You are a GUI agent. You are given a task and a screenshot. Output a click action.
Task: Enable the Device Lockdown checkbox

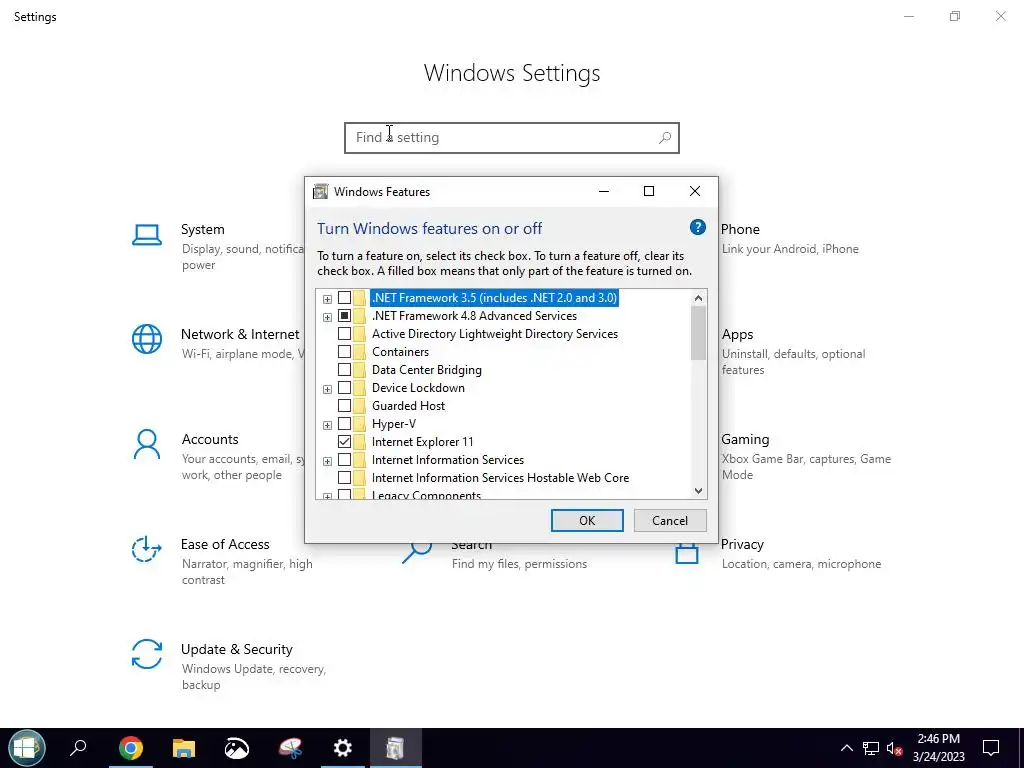[344, 388]
